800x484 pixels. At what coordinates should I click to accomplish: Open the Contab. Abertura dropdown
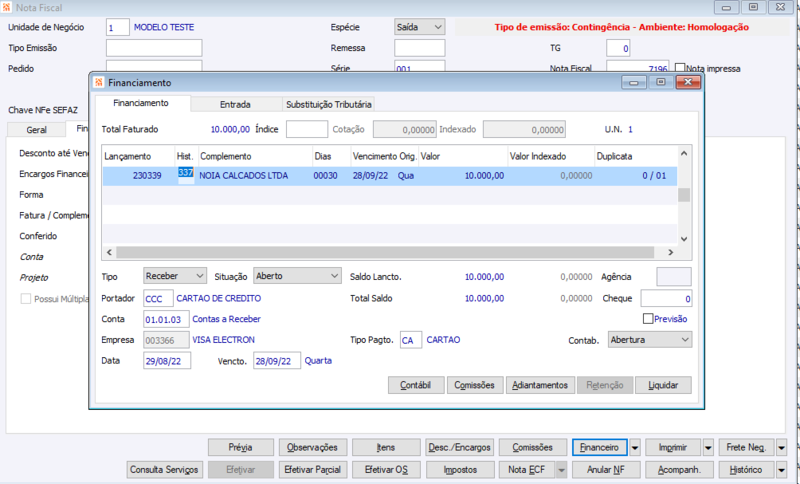[x=650, y=340]
